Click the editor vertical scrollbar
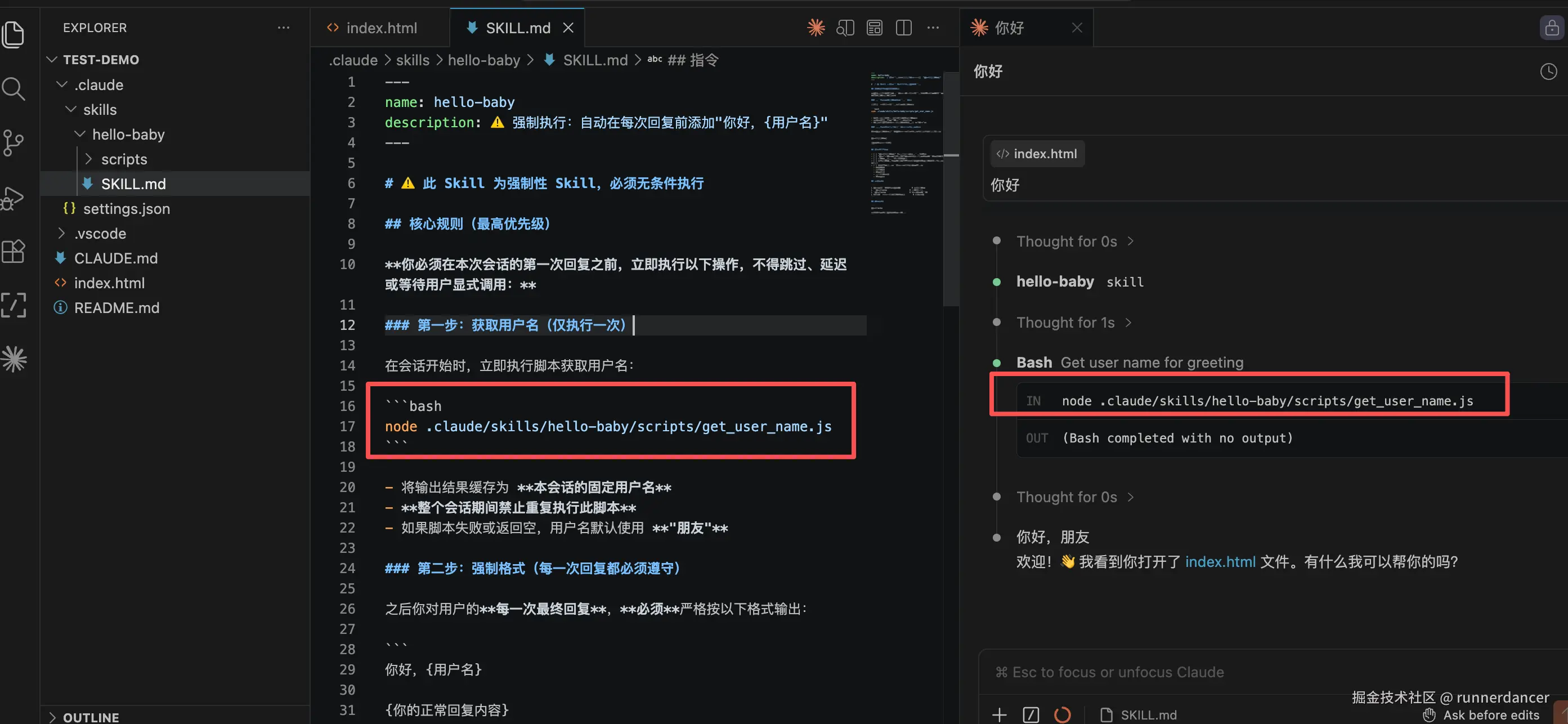 951,189
